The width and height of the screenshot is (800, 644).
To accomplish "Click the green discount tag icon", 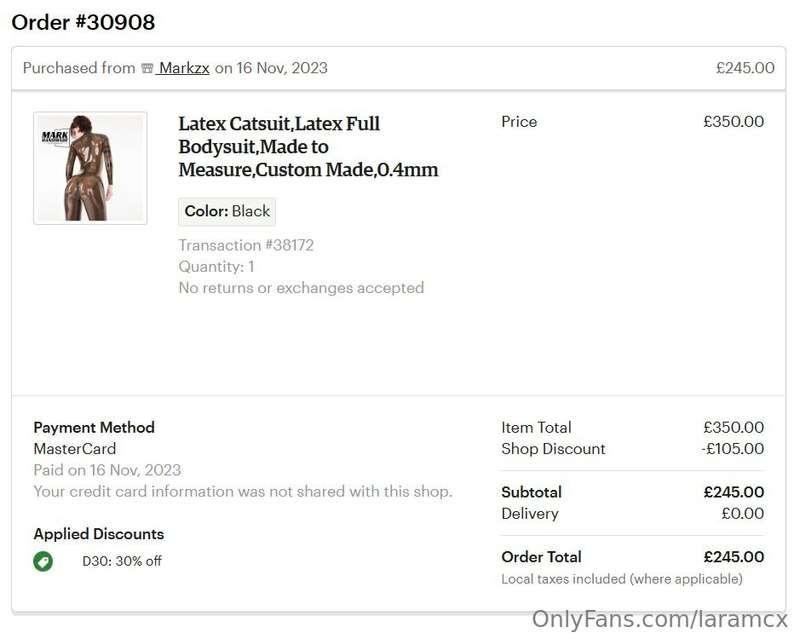I will (43, 561).
